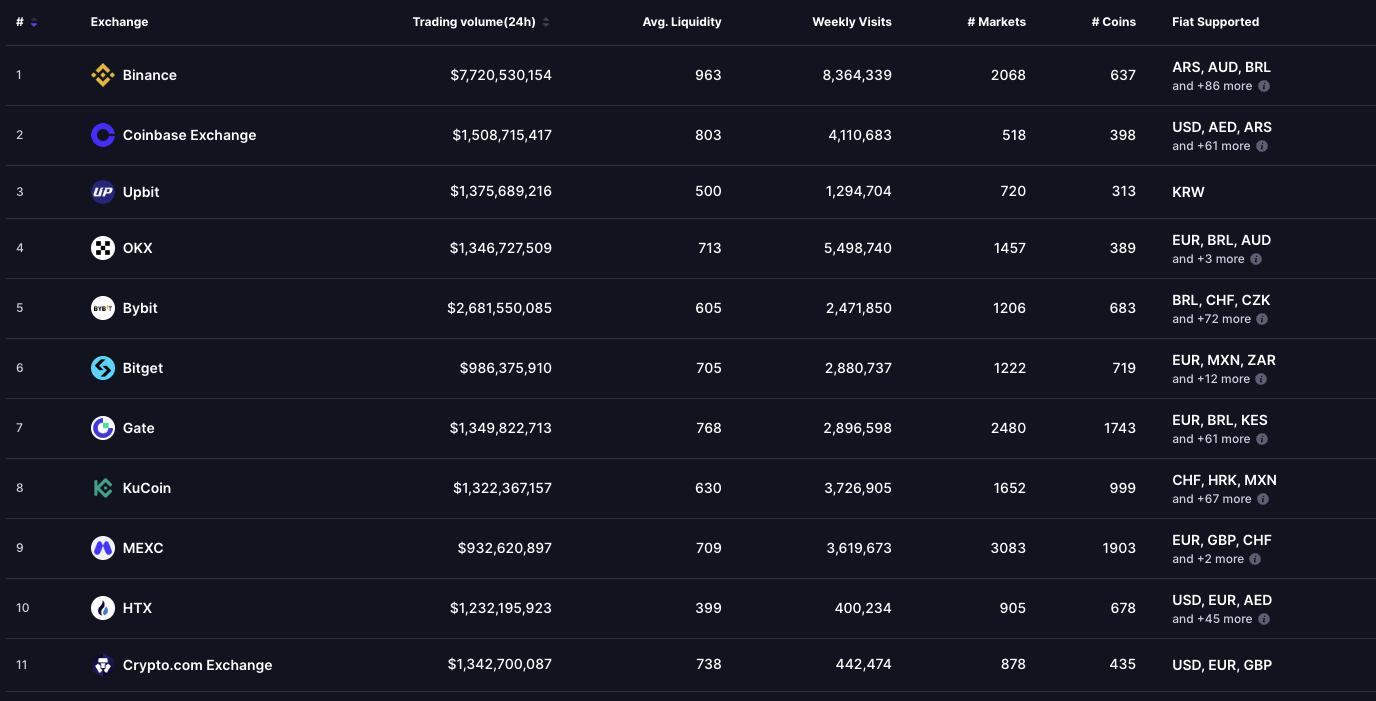
Task: Sort by rank using the # column arrow
Action: tap(34, 22)
